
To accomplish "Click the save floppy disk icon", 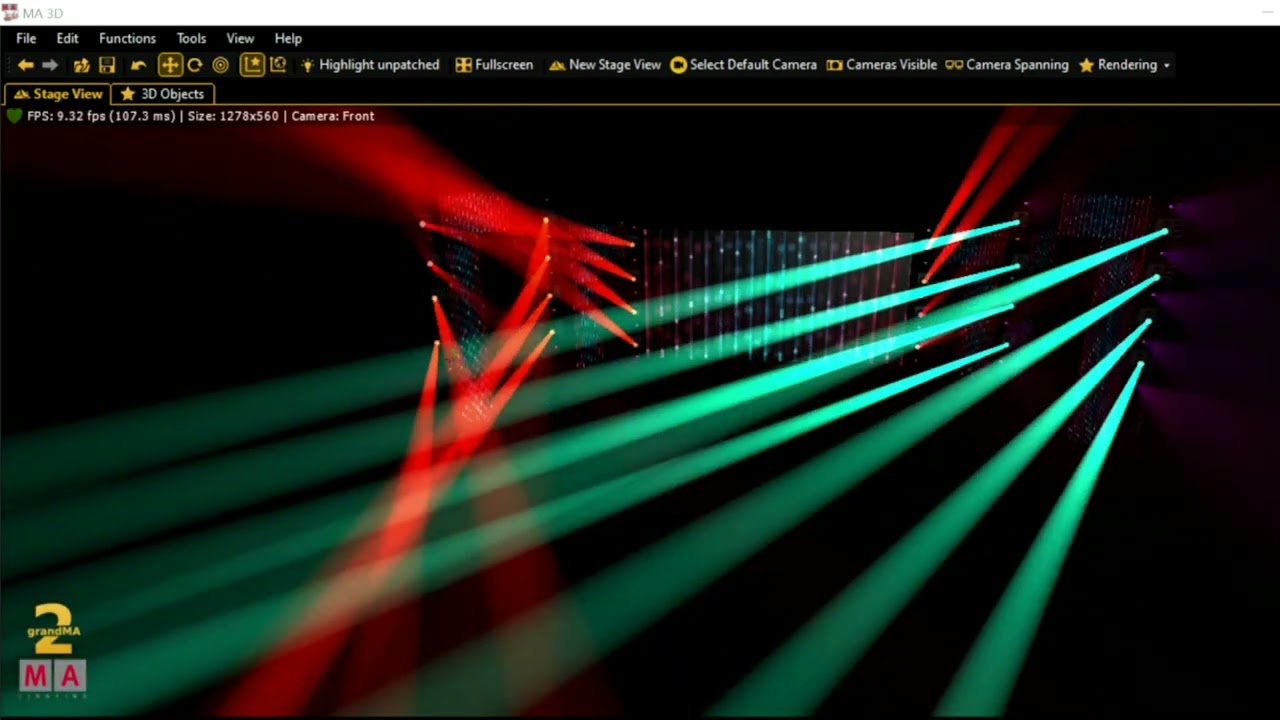I will pos(107,65).
